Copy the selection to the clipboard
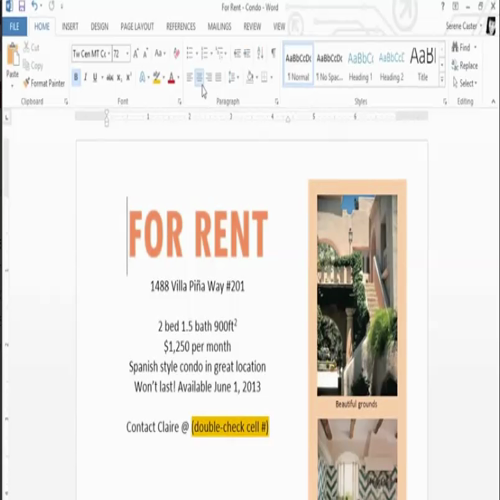The image size is (500, 500). tap(33, 65)
